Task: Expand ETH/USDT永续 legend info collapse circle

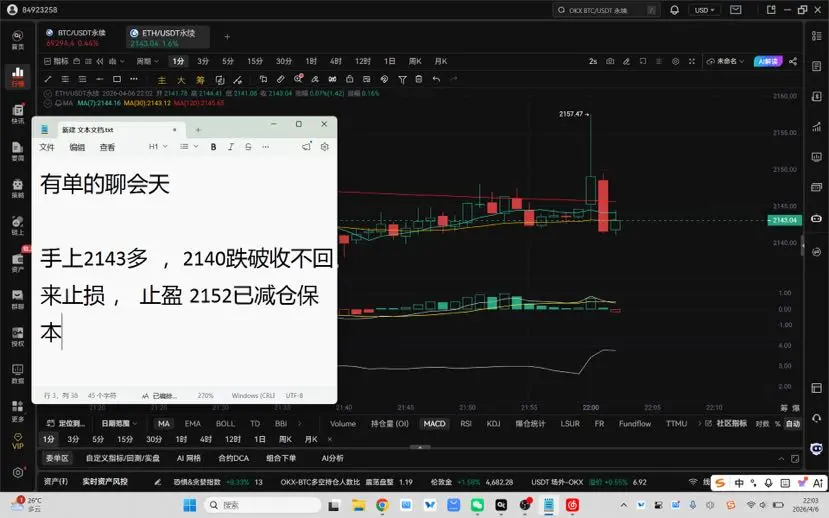Action: [x=48, y=94]
